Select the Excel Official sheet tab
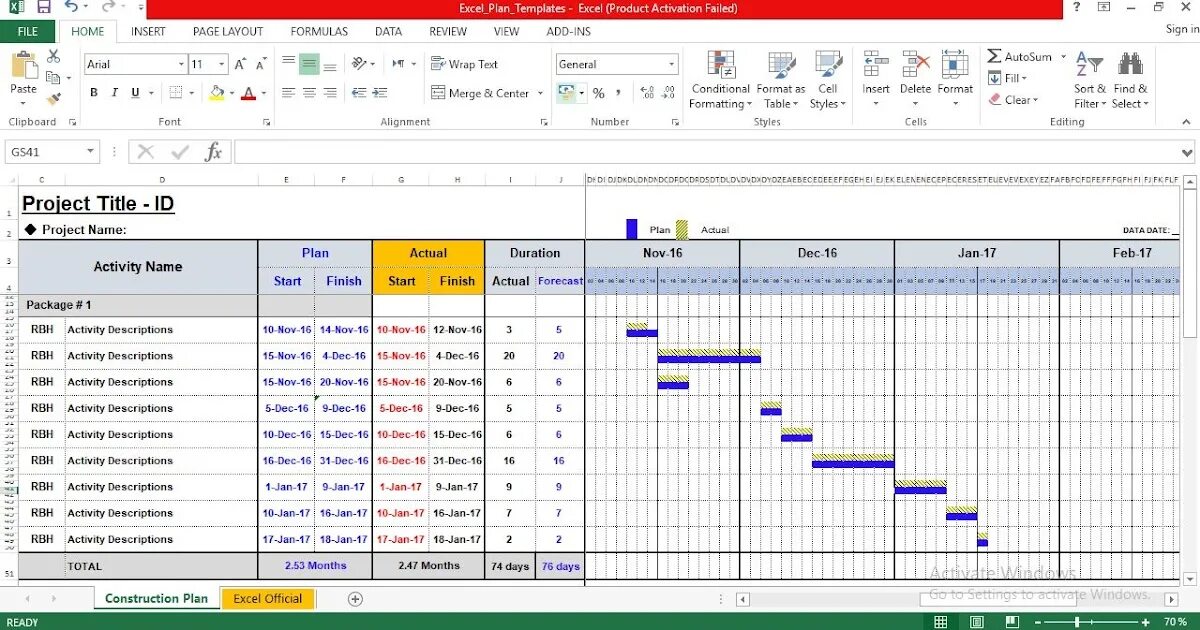1200x630 pixels. [267, 598]
